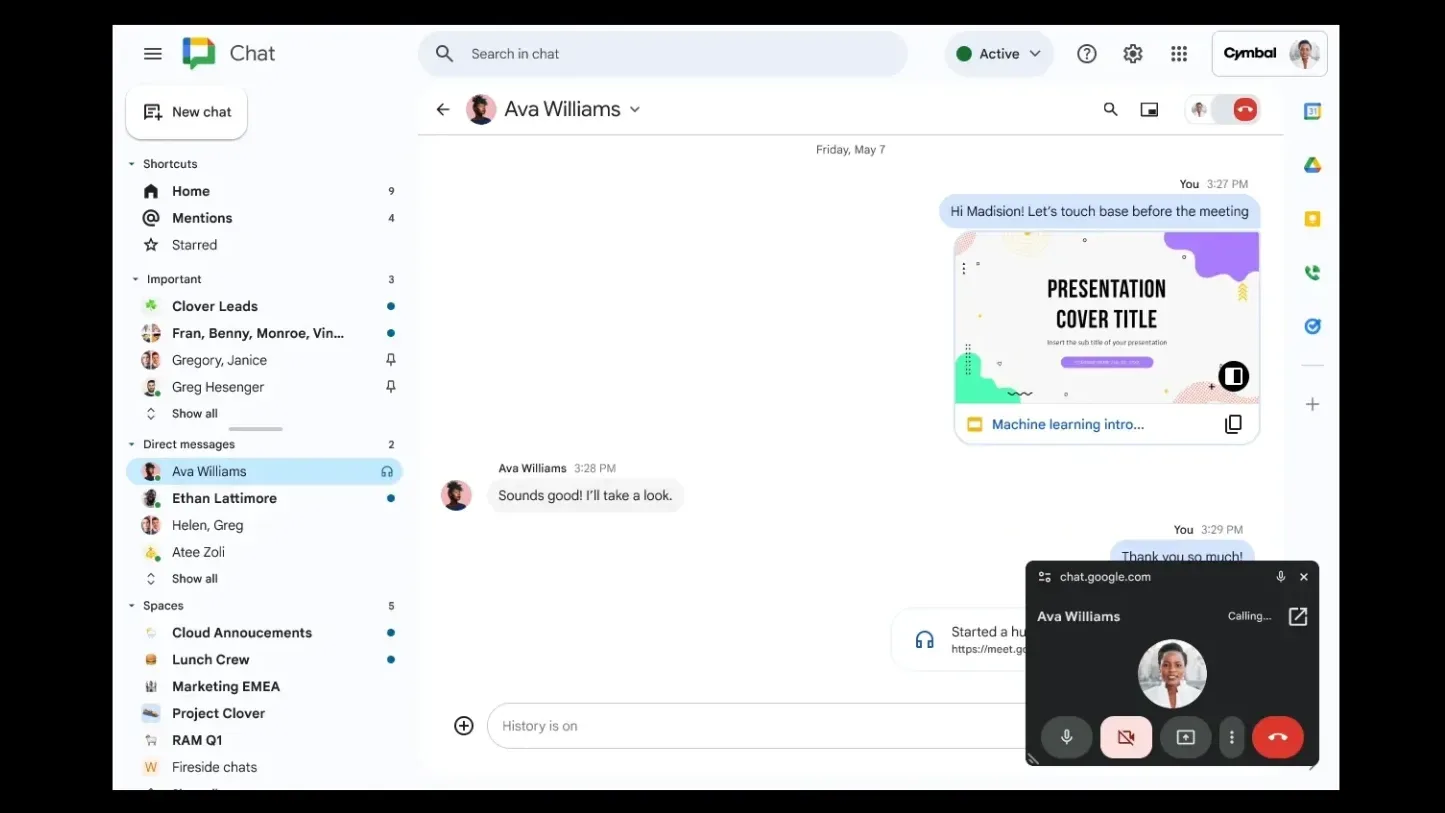1445x813 pixels.
Task: Open the call in a new window
Action: (1298, 617)
